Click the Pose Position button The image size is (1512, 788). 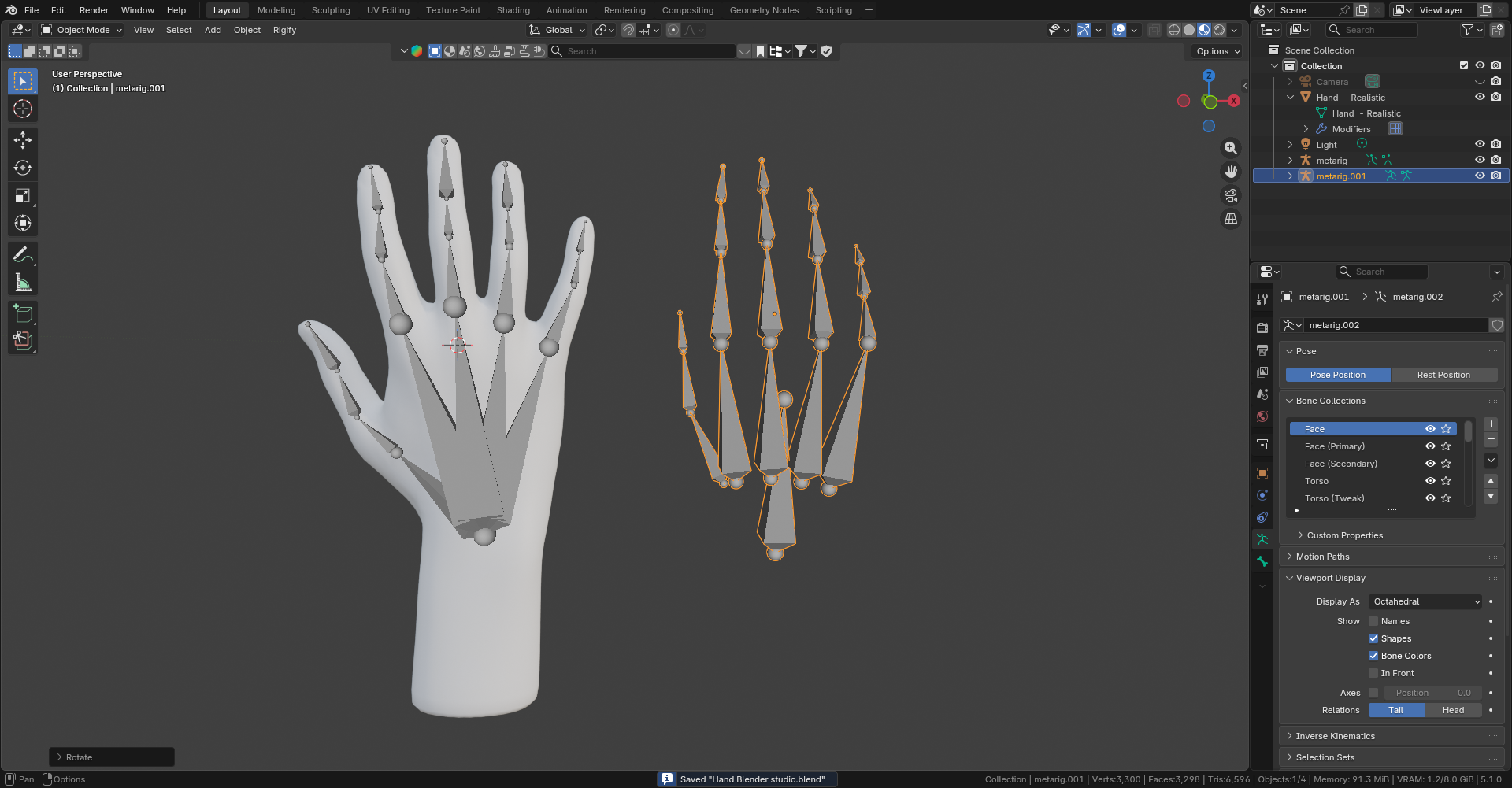(x=1338, y=375)
